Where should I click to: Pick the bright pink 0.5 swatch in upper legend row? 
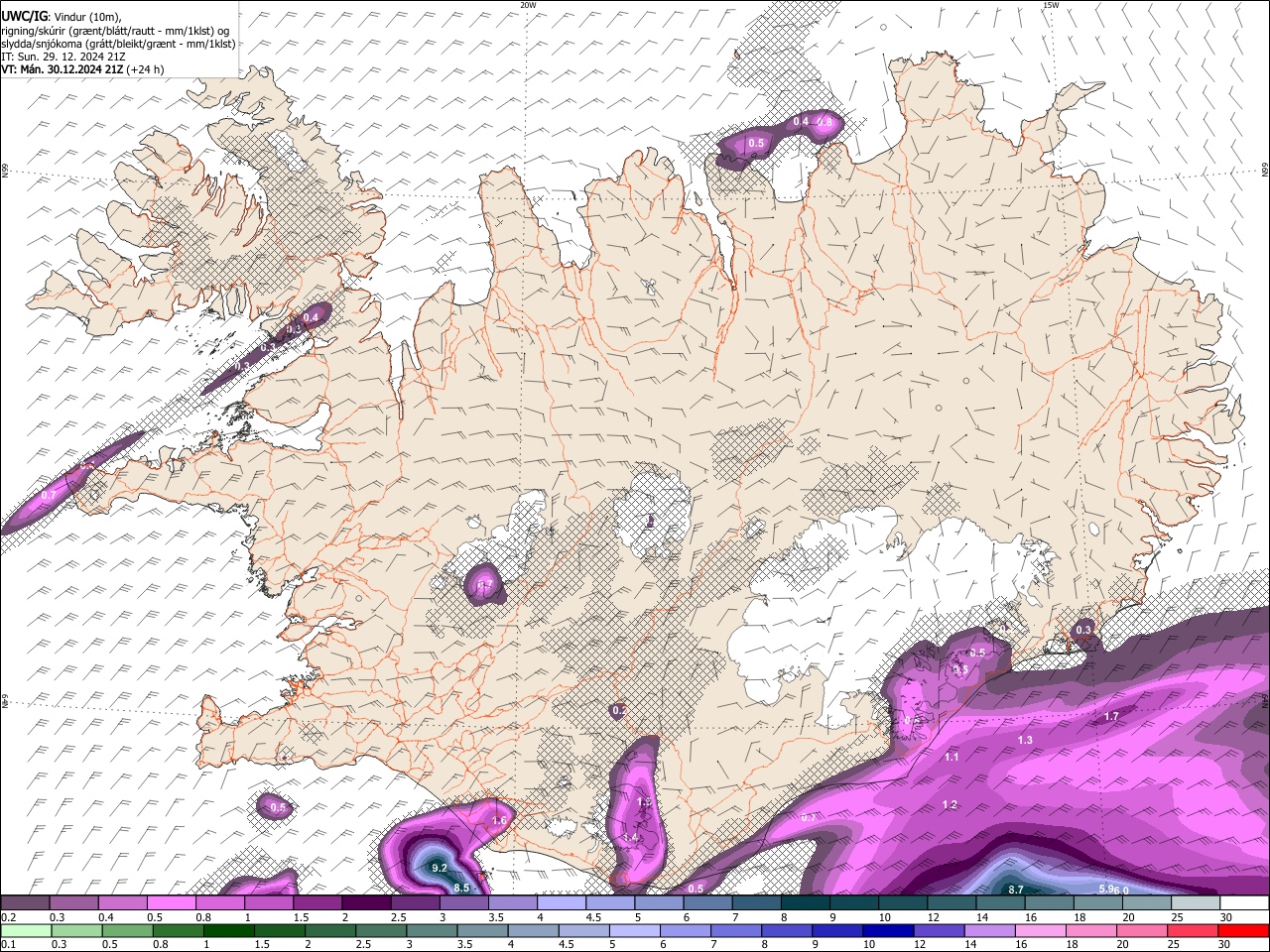[171, 902]
